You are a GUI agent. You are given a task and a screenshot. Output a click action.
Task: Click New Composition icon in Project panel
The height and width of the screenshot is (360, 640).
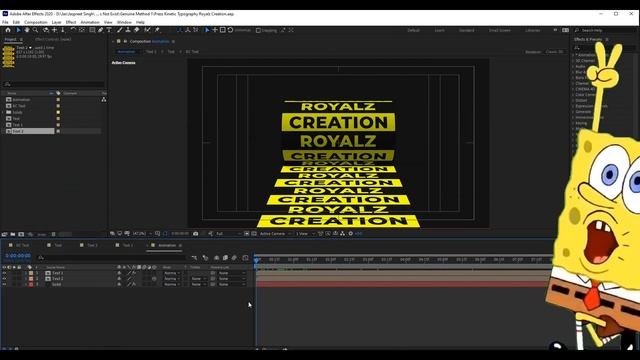coord(21,234)
